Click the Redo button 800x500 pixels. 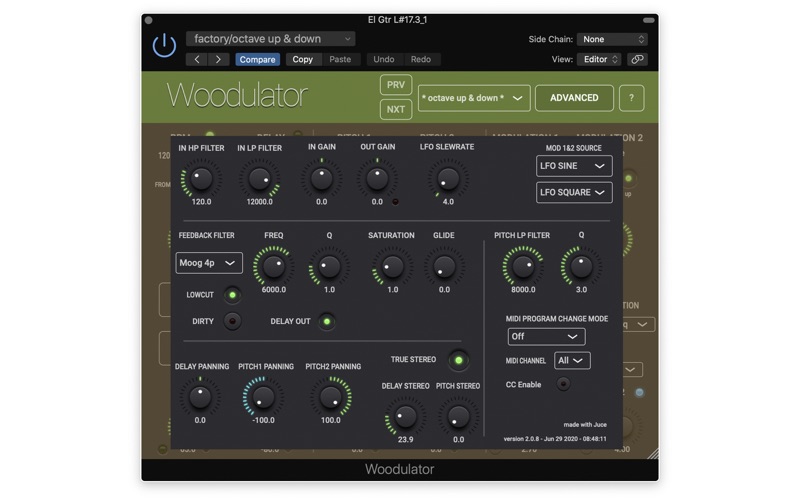point(421,59)
